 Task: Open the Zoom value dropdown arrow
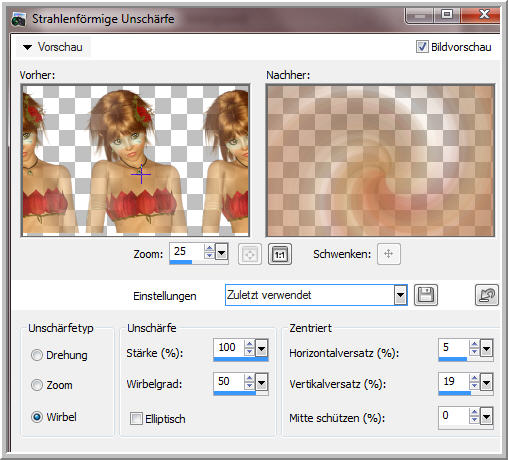(x=222, y=252)
